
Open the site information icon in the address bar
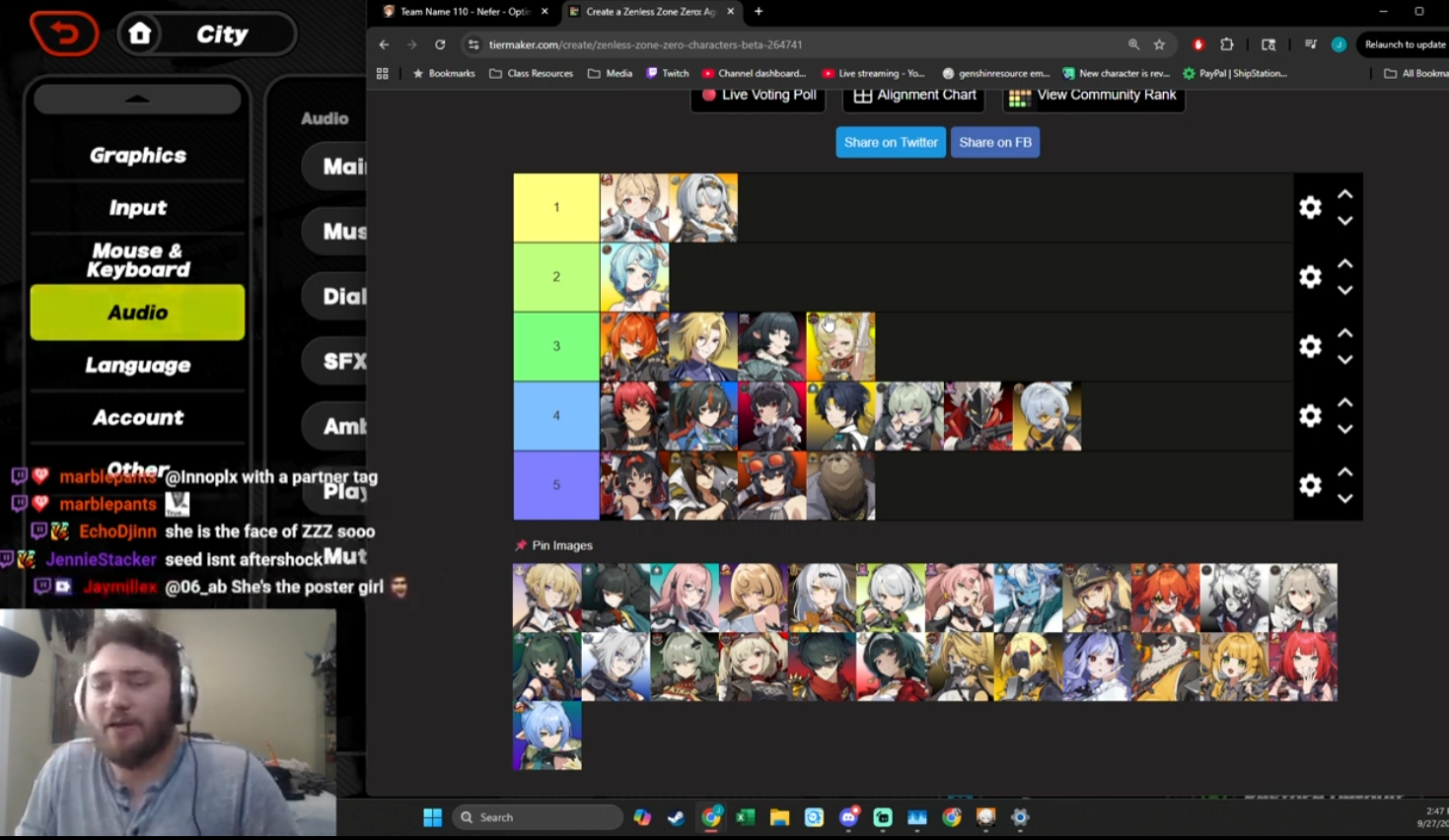pyautogui.click(x=473, y=44)
